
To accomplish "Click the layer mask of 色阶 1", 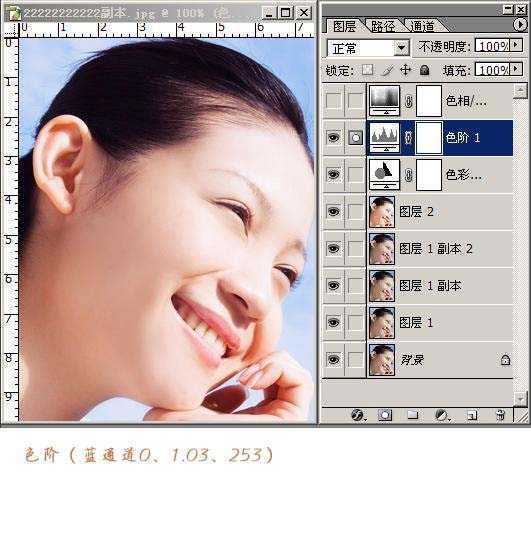I will 429,138.
